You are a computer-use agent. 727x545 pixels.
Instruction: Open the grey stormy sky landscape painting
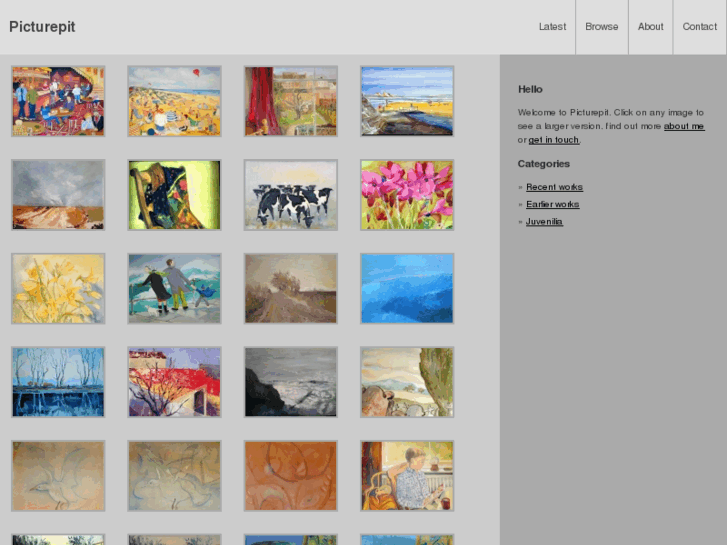tap(58, 195)
